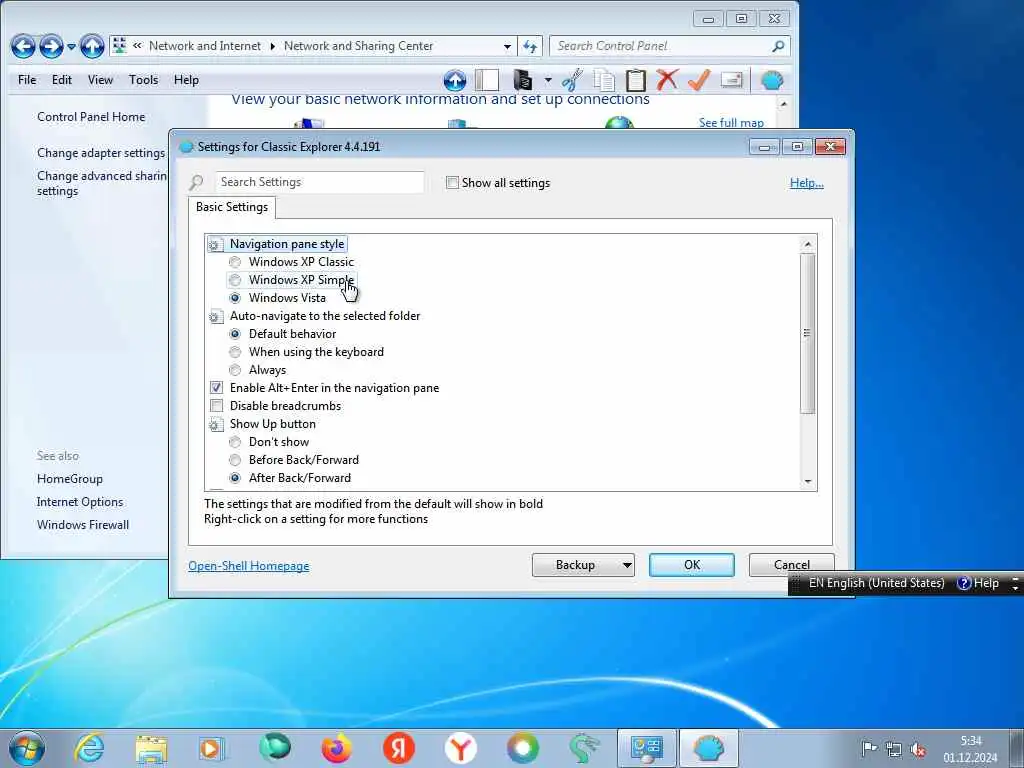This screenshot has width=1024, height=768.
Task: Launch Firefox from the taskbar
Action: pos(336,748)
